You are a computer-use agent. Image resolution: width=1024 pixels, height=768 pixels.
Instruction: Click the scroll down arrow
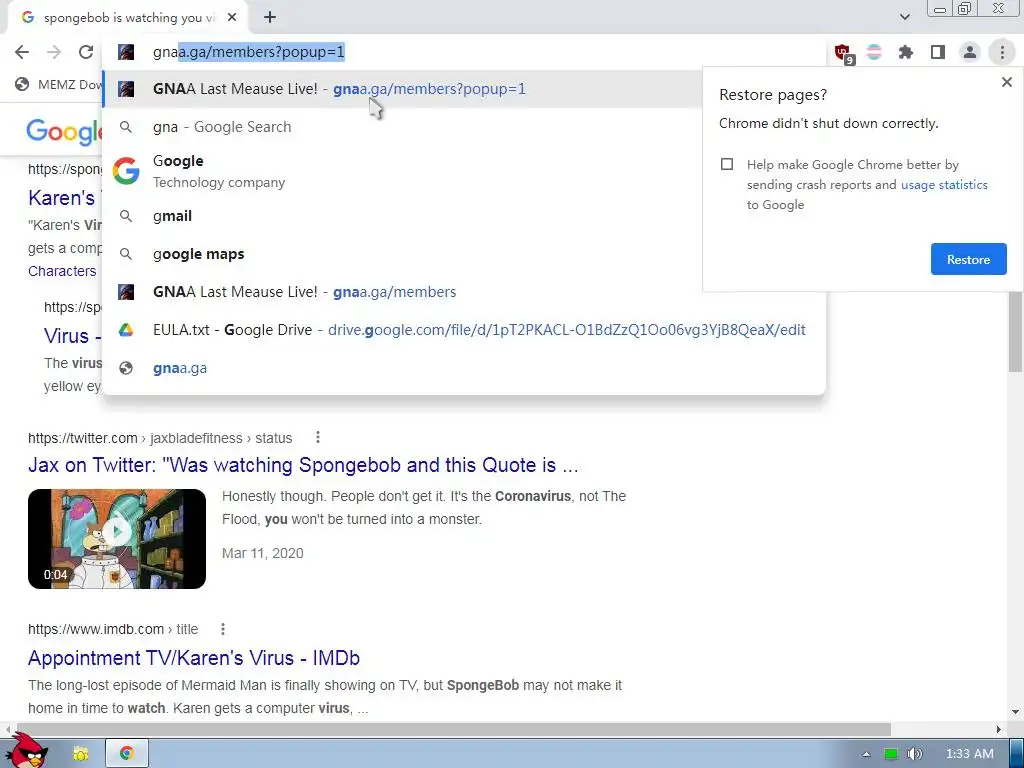(1015, 712)
